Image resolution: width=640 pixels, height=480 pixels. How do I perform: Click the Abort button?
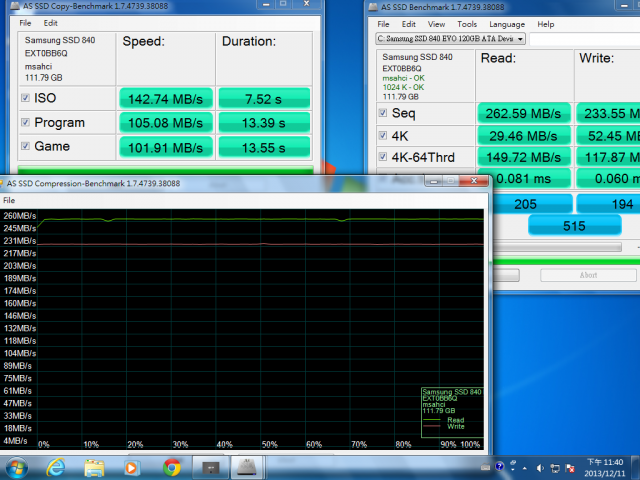(x=588, y=275)
